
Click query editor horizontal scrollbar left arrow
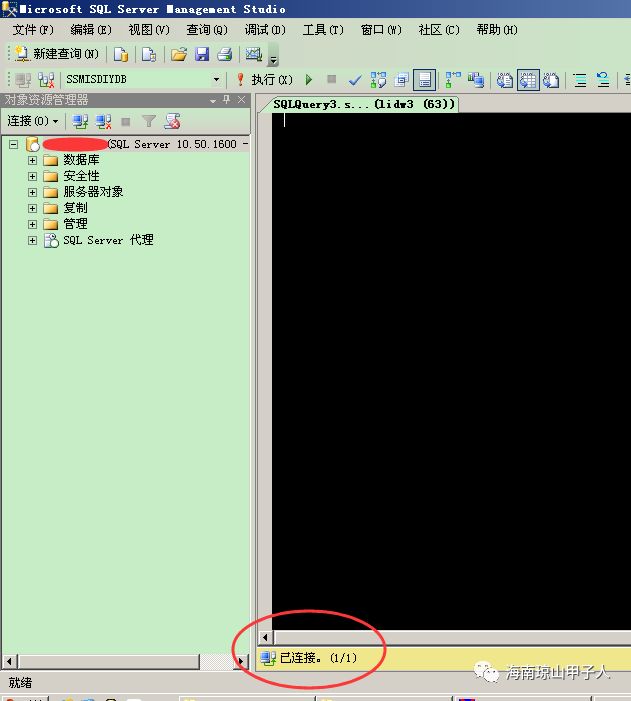coord(266,637)
